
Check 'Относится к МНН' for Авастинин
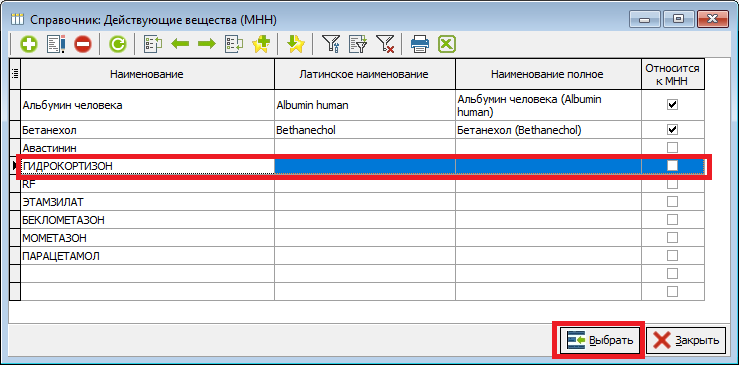point(673,148)
